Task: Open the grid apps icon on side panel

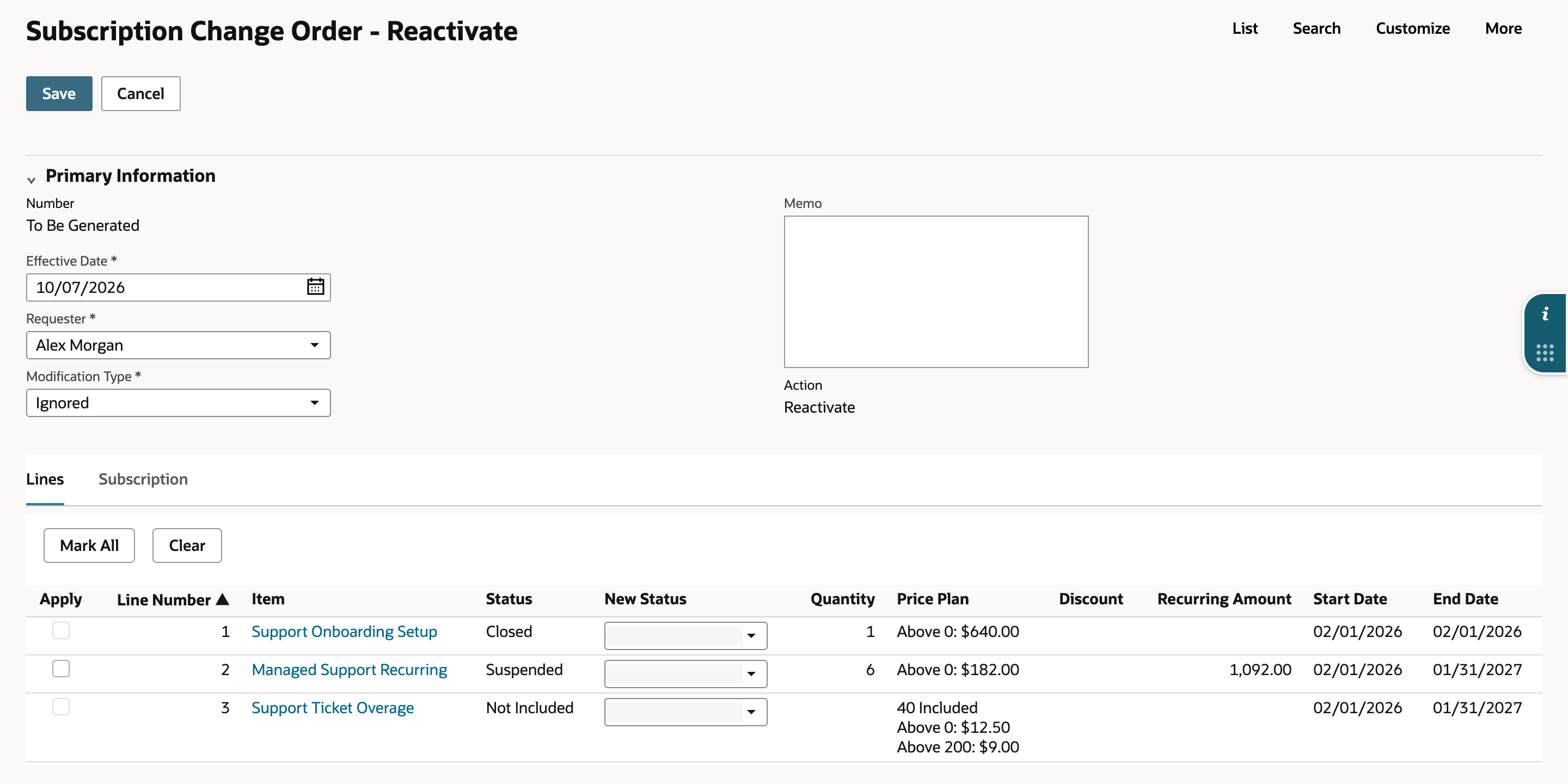Action: tap(1545, 352)
